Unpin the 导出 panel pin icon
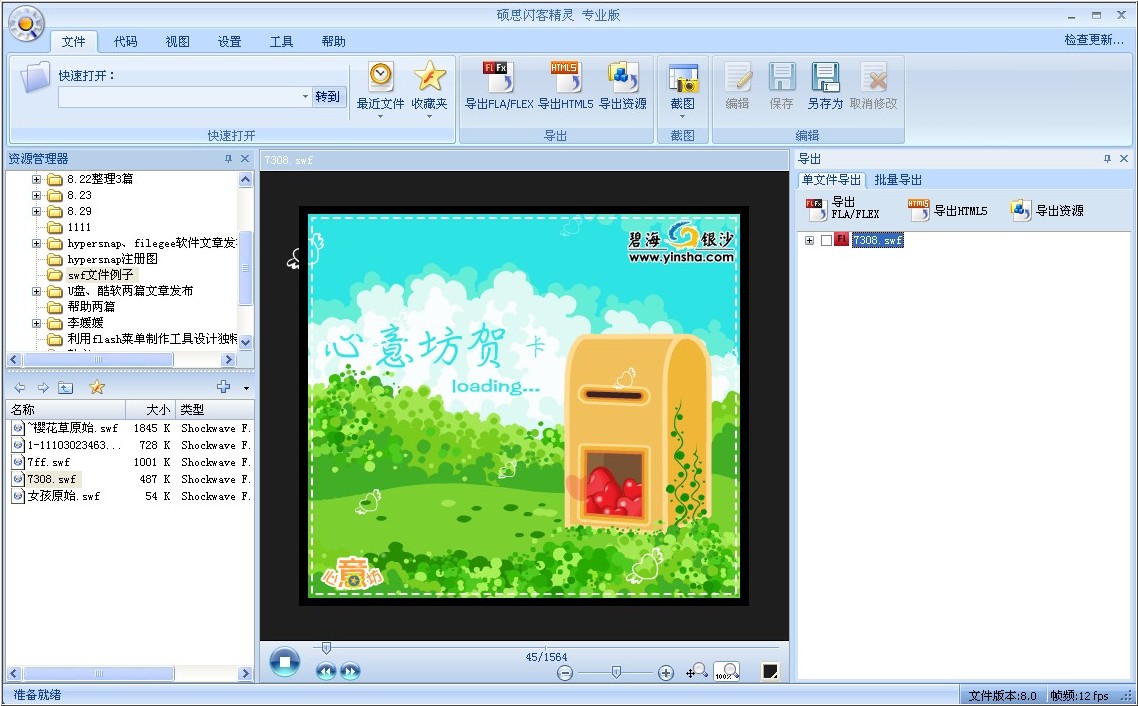 (x=1106, y=158)
